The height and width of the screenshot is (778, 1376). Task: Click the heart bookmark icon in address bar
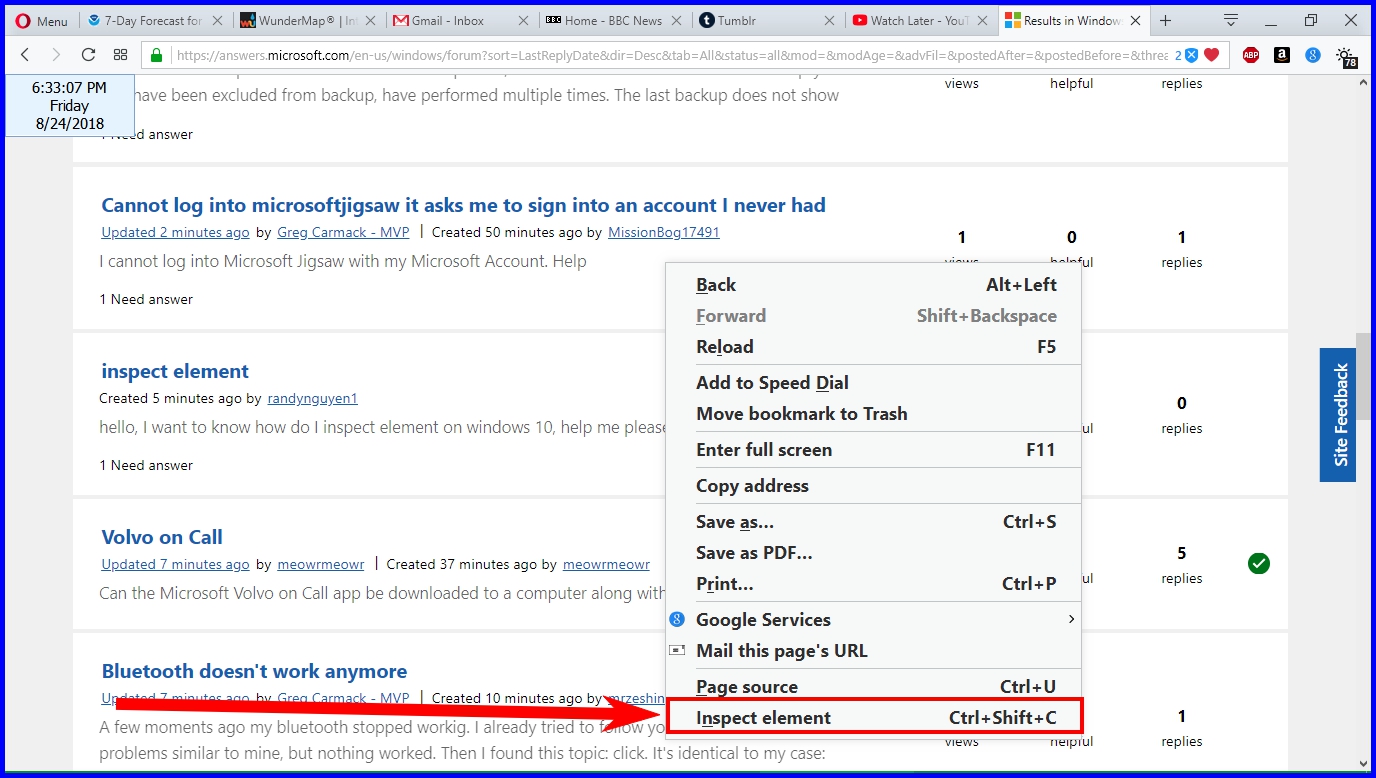pos(1212,56)
